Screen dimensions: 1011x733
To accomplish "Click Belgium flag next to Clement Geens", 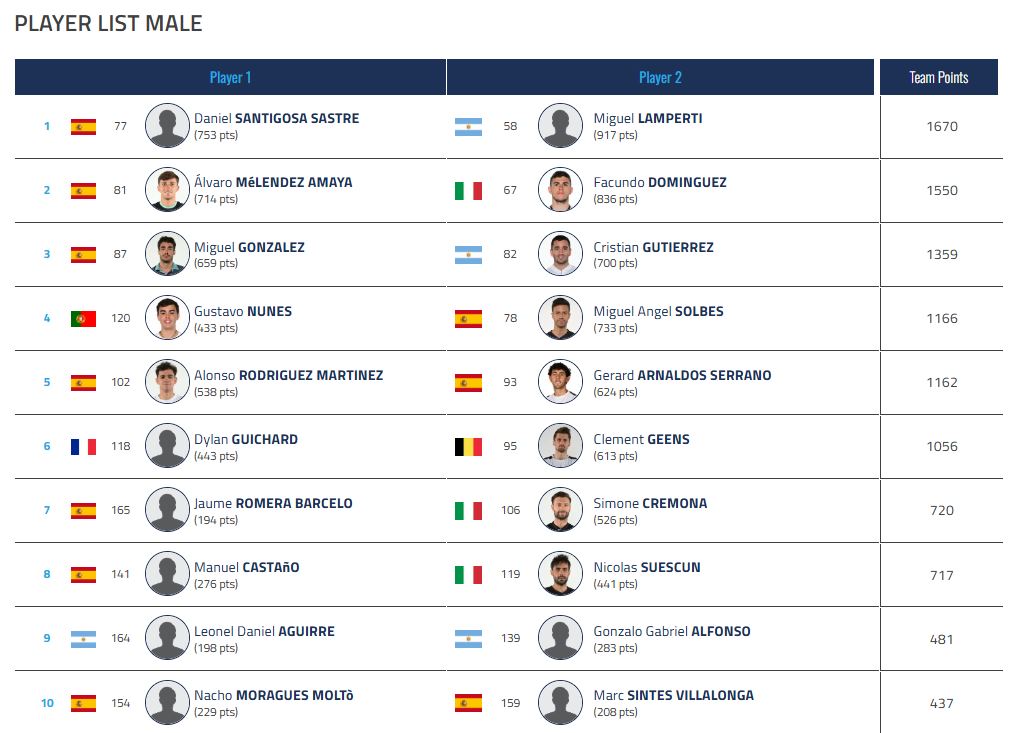I will pos(468,447).
